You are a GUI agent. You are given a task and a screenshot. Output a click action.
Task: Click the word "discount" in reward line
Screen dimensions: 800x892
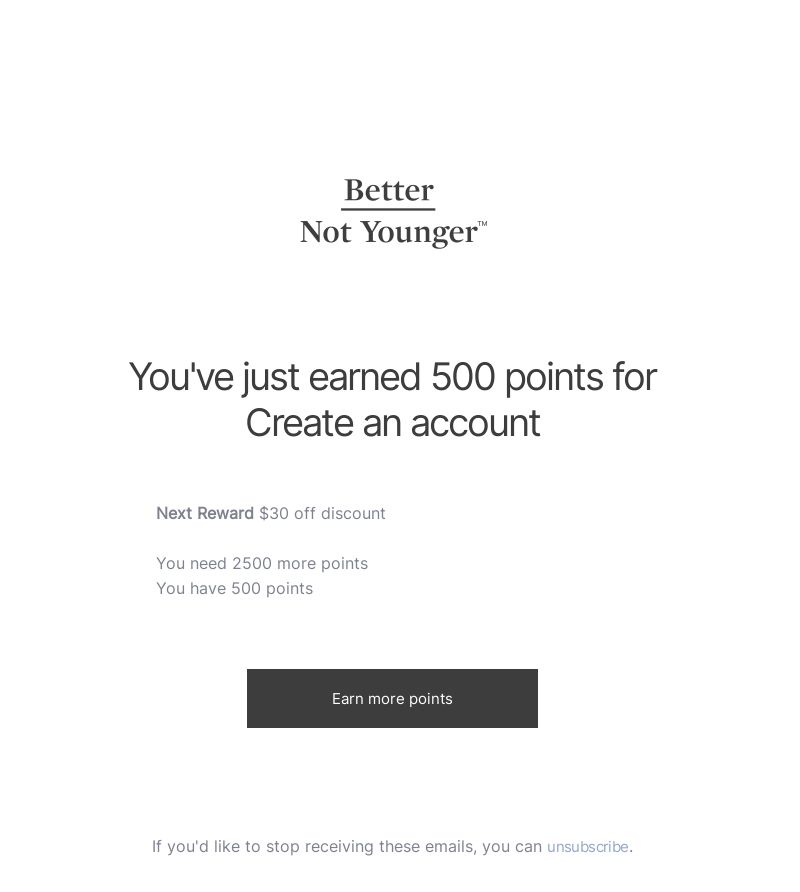(x=353, y=513)
